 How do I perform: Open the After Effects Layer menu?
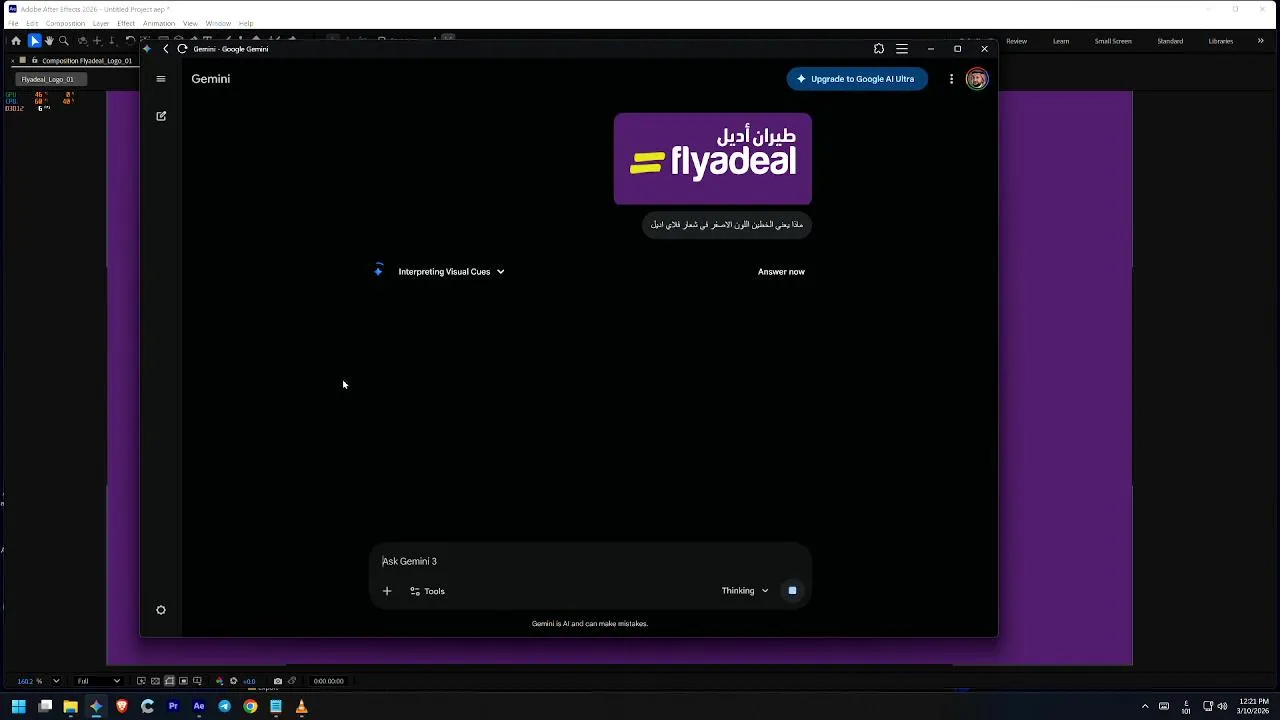(x=101, y=23)
